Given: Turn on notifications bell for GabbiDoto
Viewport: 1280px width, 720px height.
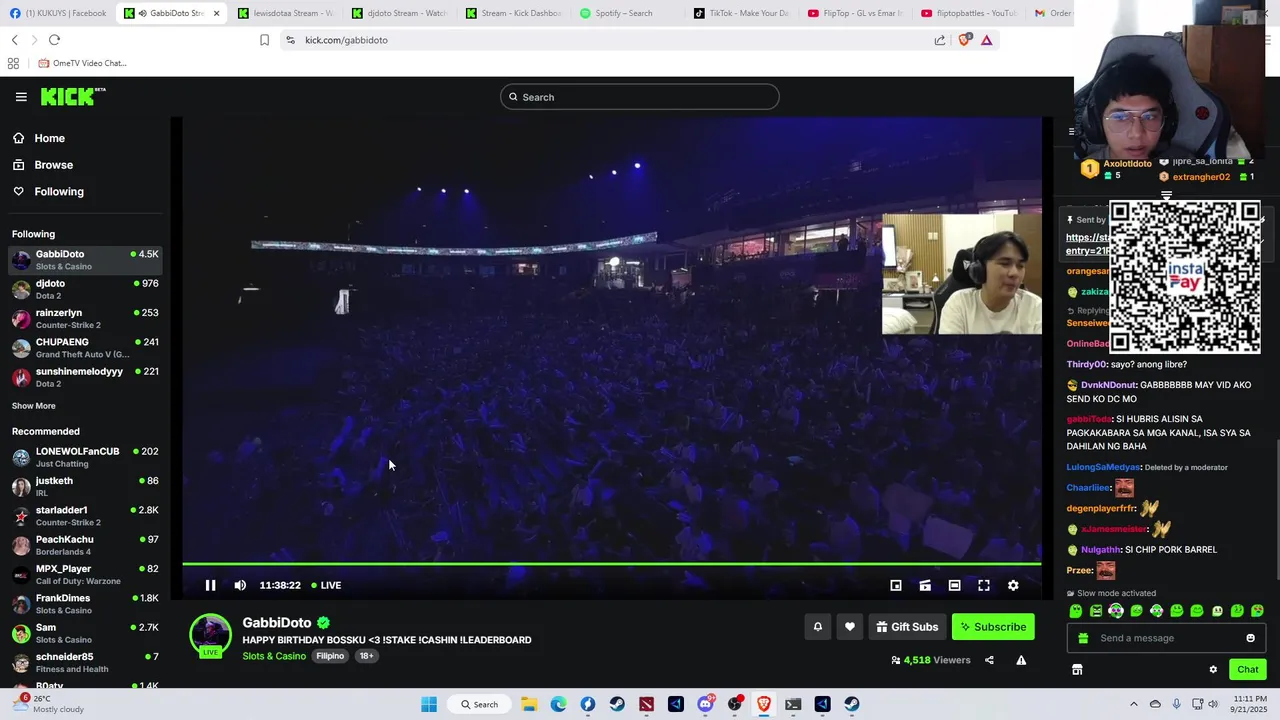Looking at the screenshot, I should click(x=817, y=627).
